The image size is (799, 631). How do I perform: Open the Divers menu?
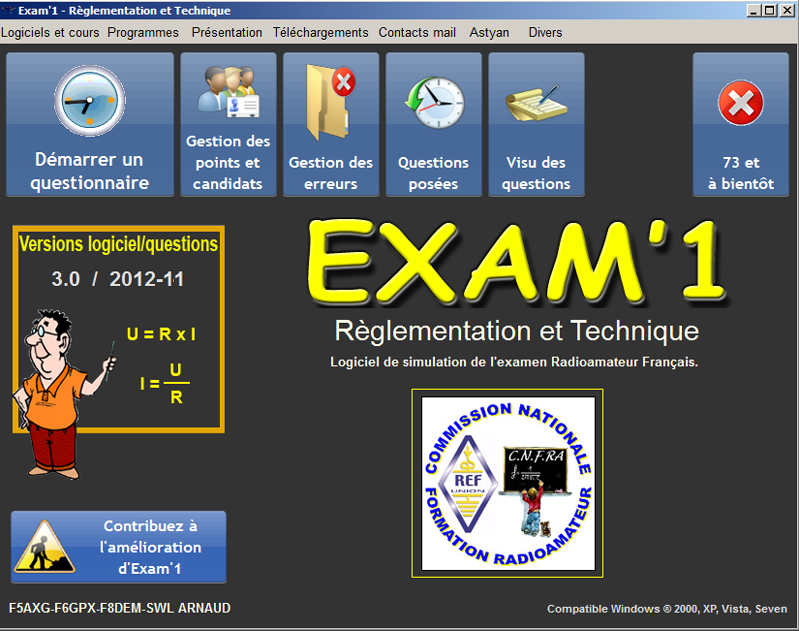point(545,33)
